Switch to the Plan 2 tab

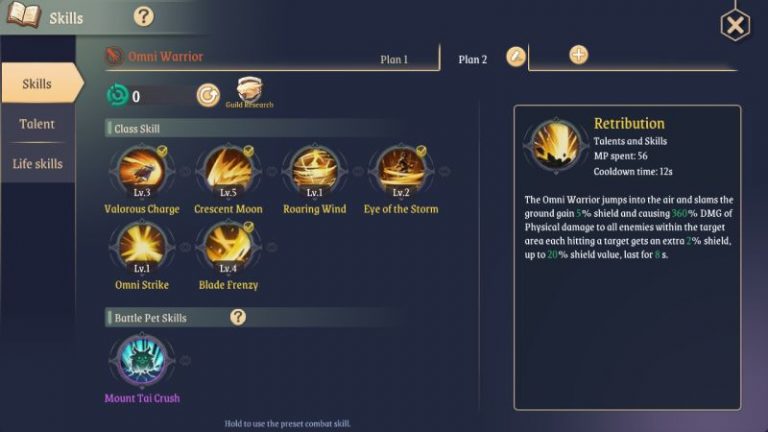(473, 60)
